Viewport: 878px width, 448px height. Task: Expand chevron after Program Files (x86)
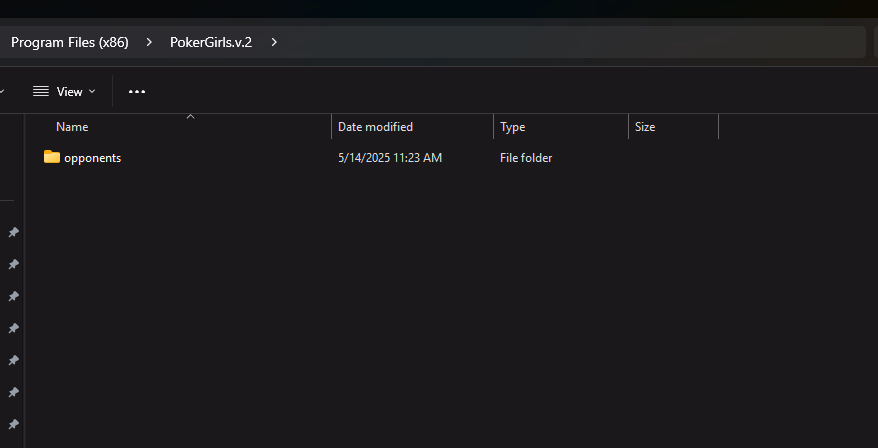[x=149, y=42]
